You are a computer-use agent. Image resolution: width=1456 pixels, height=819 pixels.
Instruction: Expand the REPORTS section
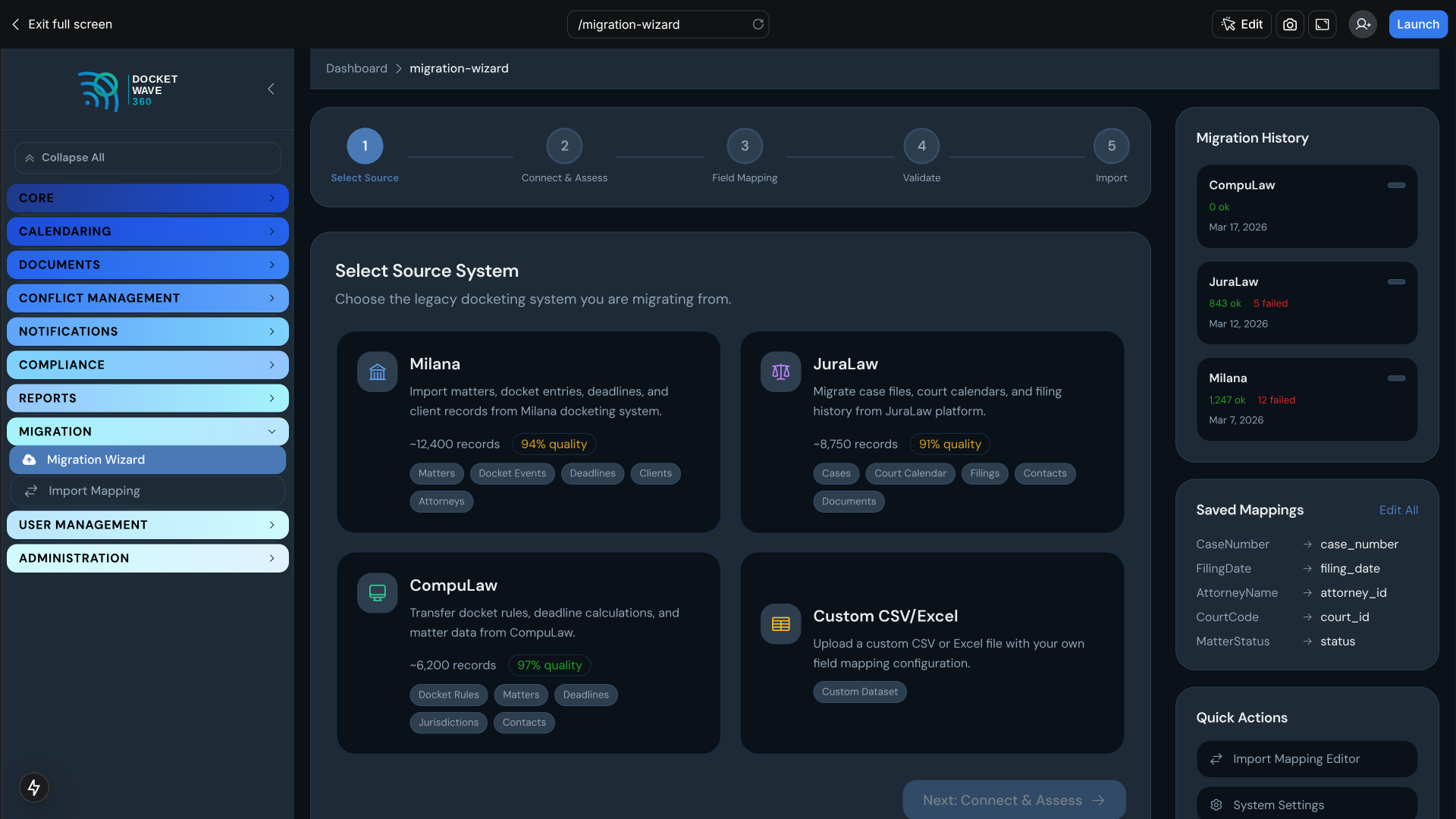click(147, 398)
